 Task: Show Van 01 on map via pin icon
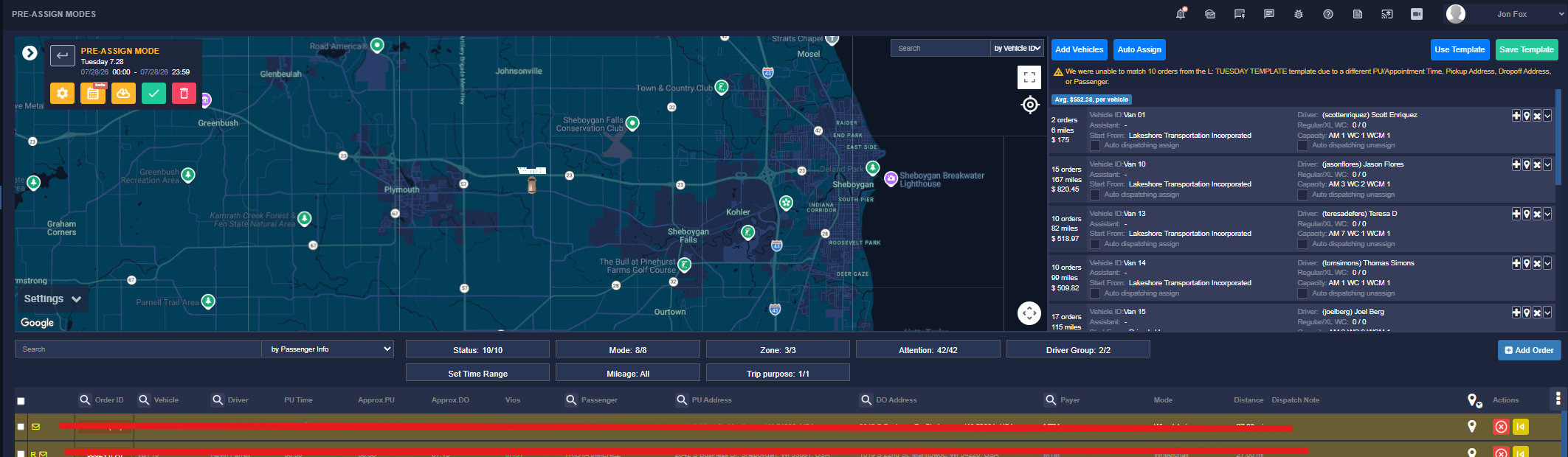pos(1527,116)
